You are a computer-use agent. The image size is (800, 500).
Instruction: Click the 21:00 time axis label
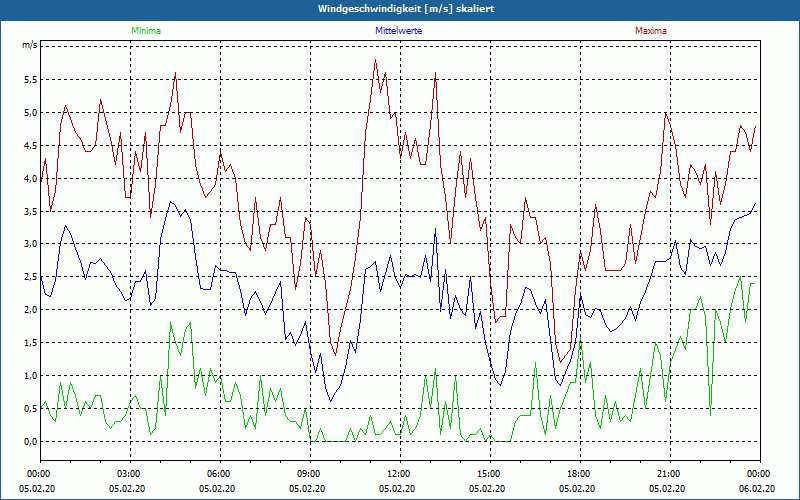[670, 473]
